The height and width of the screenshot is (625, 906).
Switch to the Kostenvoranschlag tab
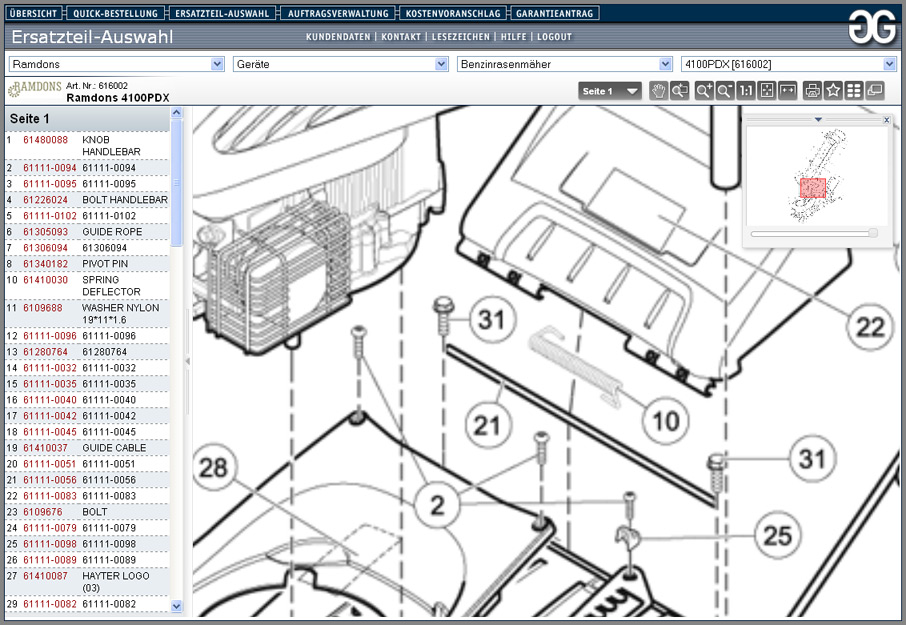(453, 13)
